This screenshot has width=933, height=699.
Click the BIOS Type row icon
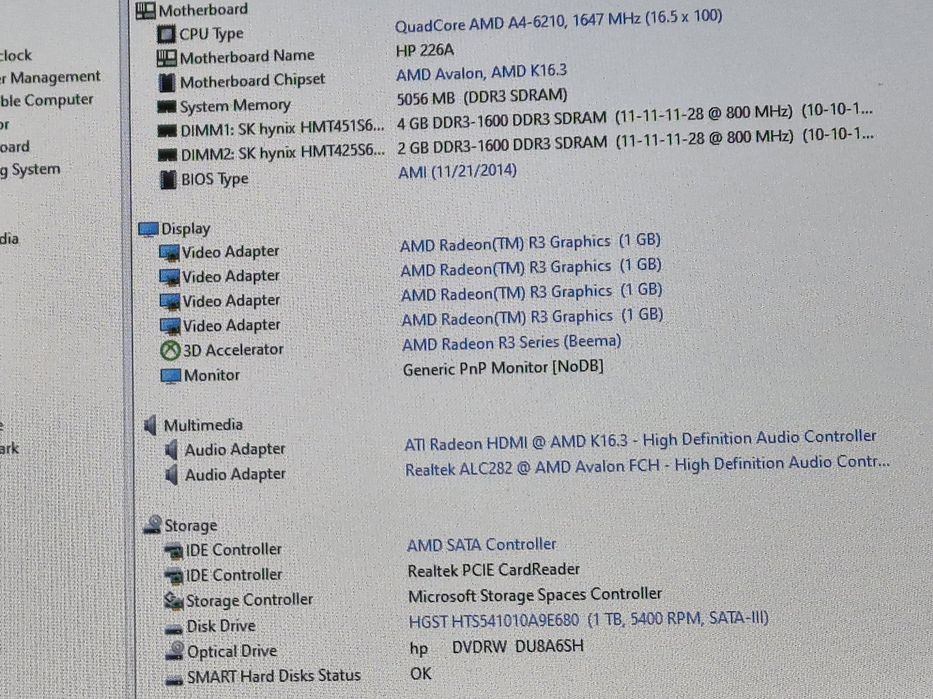click(168, 179)
